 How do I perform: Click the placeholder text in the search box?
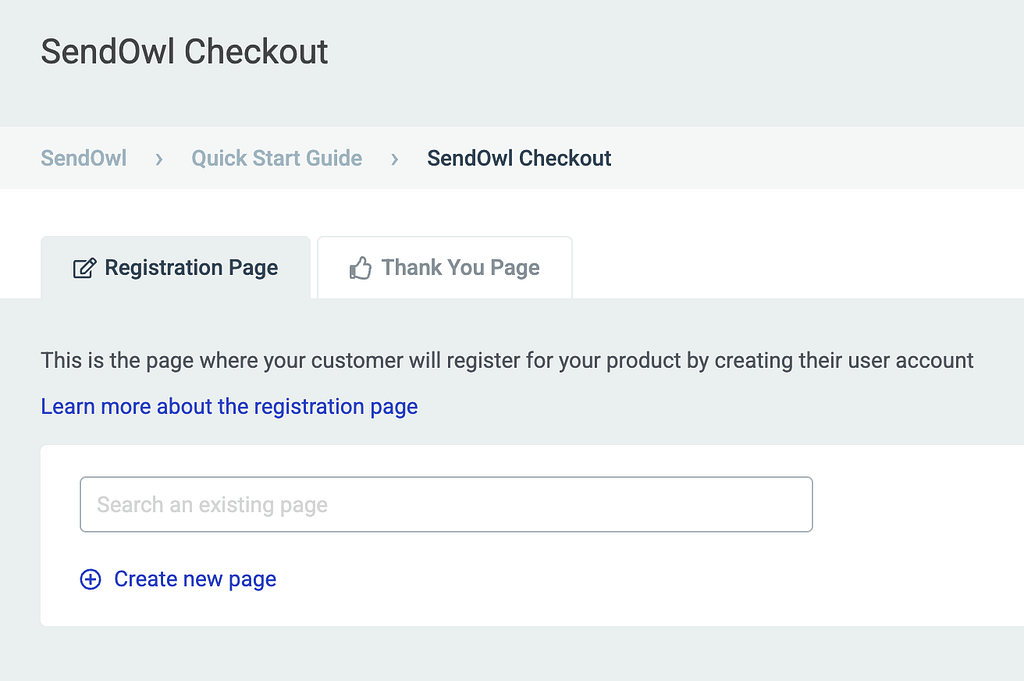click(x=212, y=505)
